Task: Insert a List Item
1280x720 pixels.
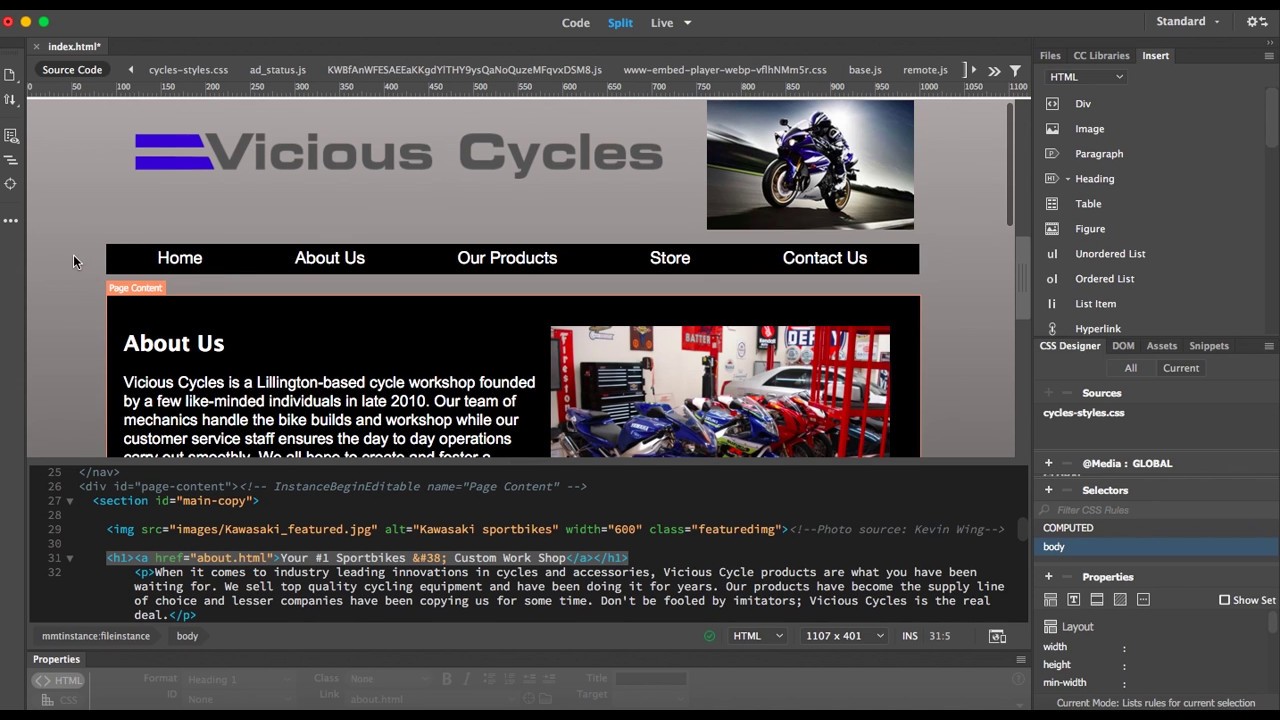Action: [x=1095, y=304]
